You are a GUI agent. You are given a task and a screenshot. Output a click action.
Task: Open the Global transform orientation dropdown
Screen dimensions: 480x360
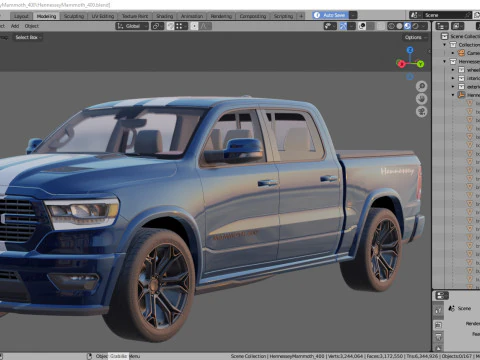(132, 26)
